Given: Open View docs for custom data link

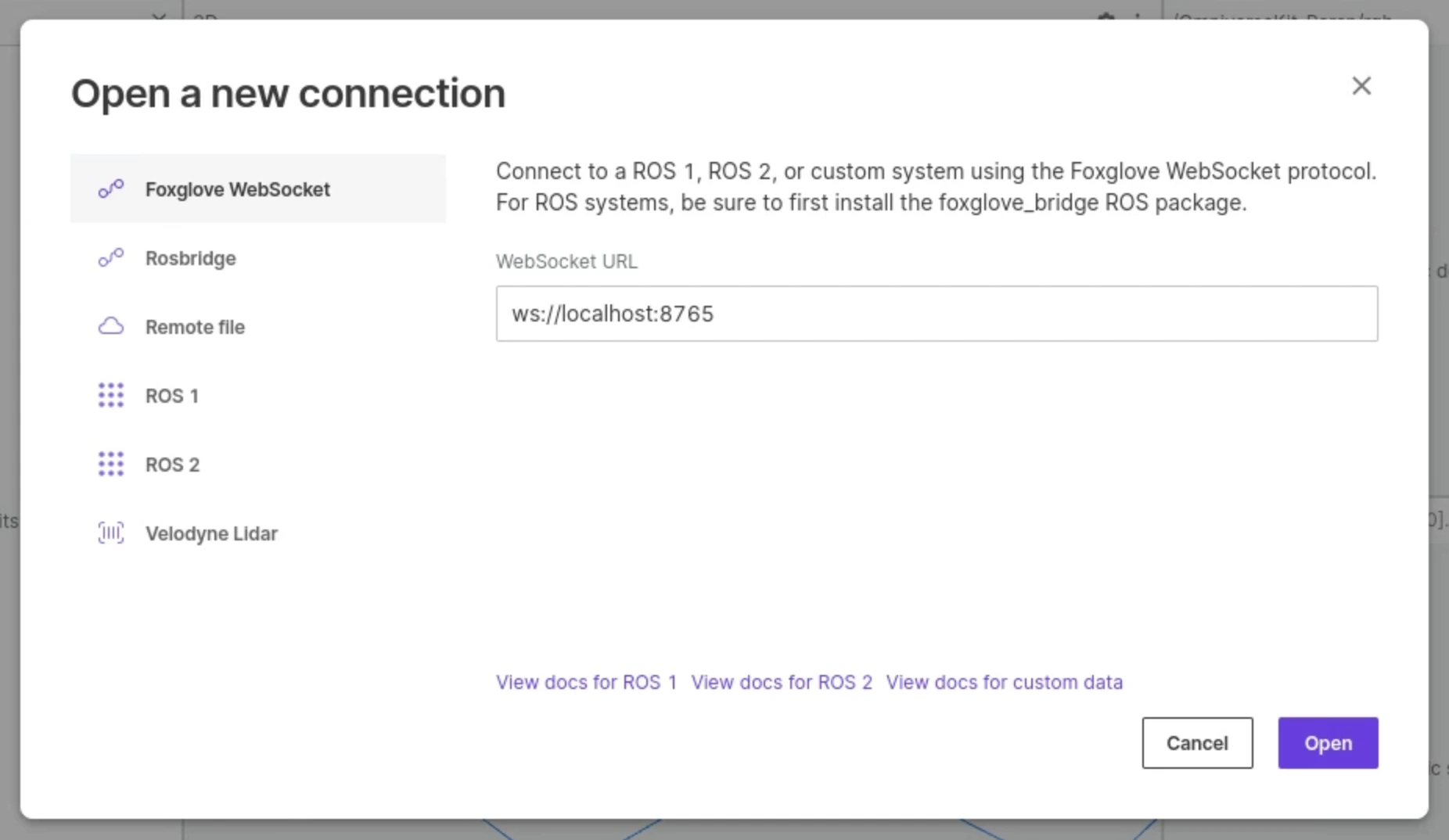Looking at the screenshot, I should pos(1004,682).
